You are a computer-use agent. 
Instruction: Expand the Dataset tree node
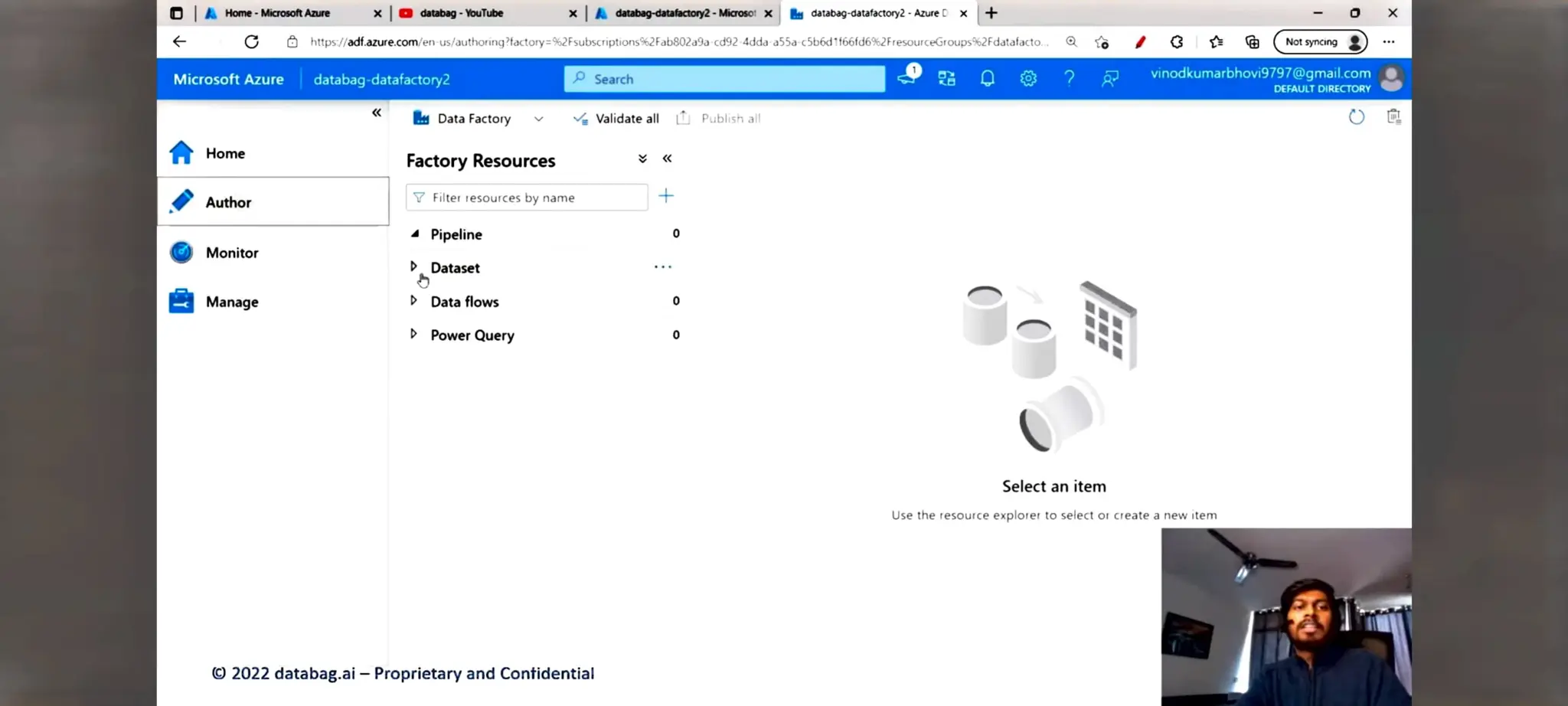click(x=413, y=266)
